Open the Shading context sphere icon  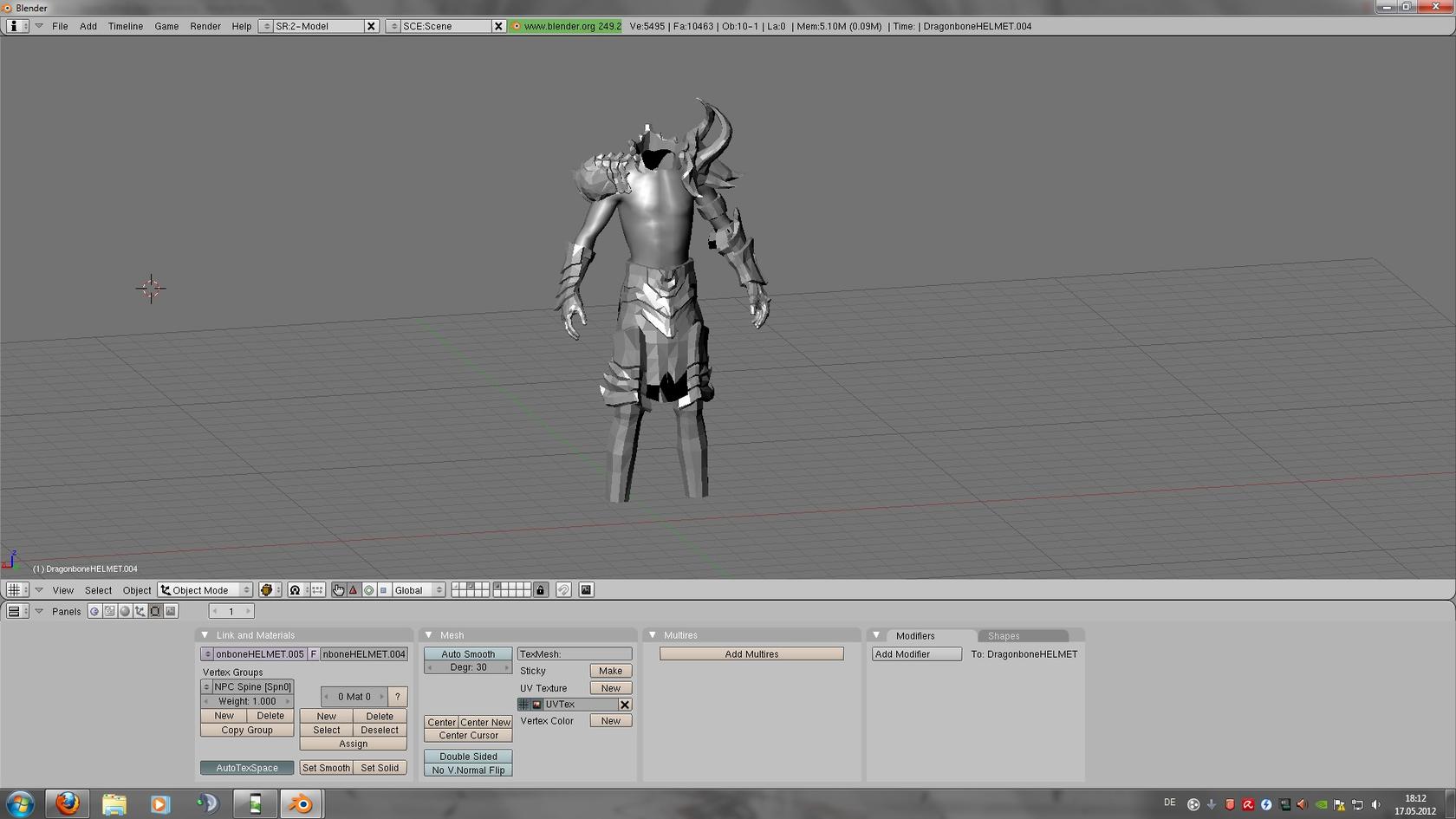125,612
